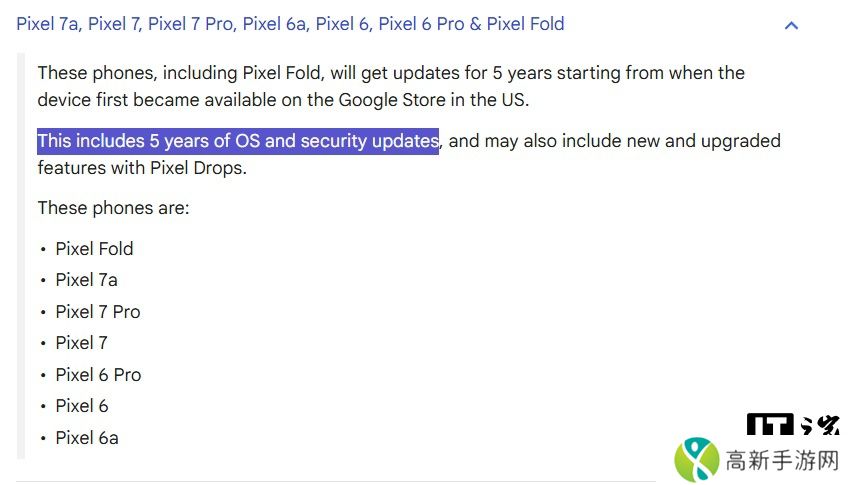Click the 高新手游网 watermark text

click(782, 461)
